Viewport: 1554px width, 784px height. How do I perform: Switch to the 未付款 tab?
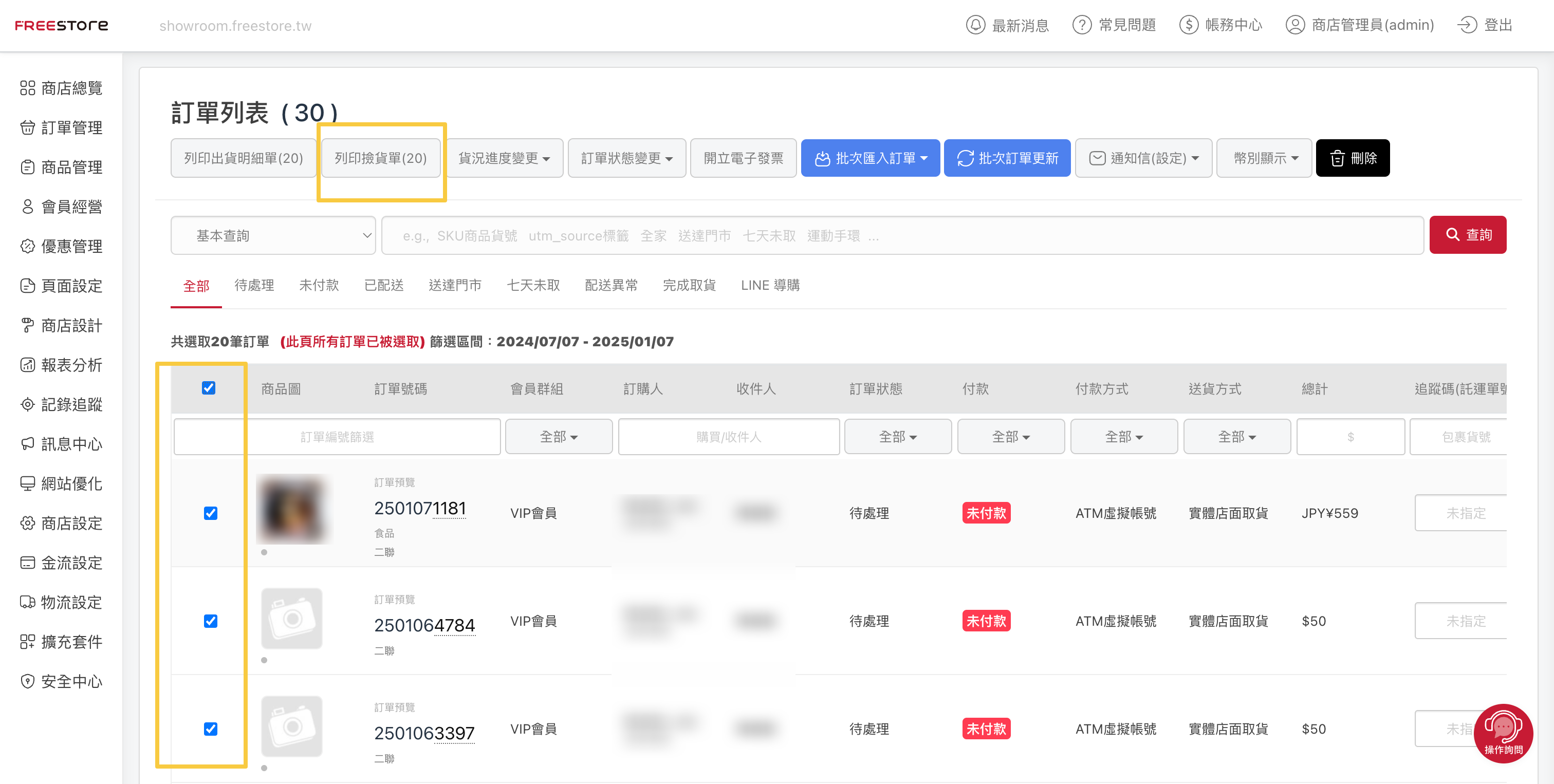319,285
